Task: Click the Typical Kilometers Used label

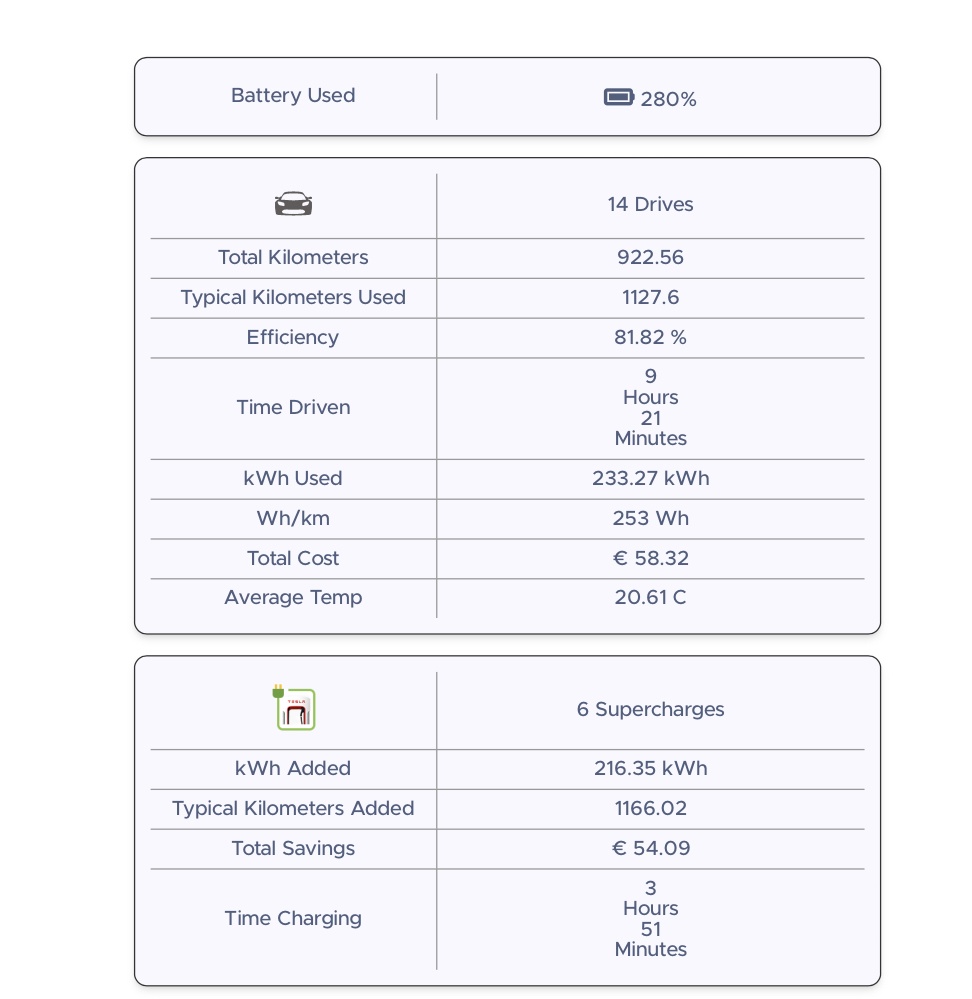Action: coord(293,298)
